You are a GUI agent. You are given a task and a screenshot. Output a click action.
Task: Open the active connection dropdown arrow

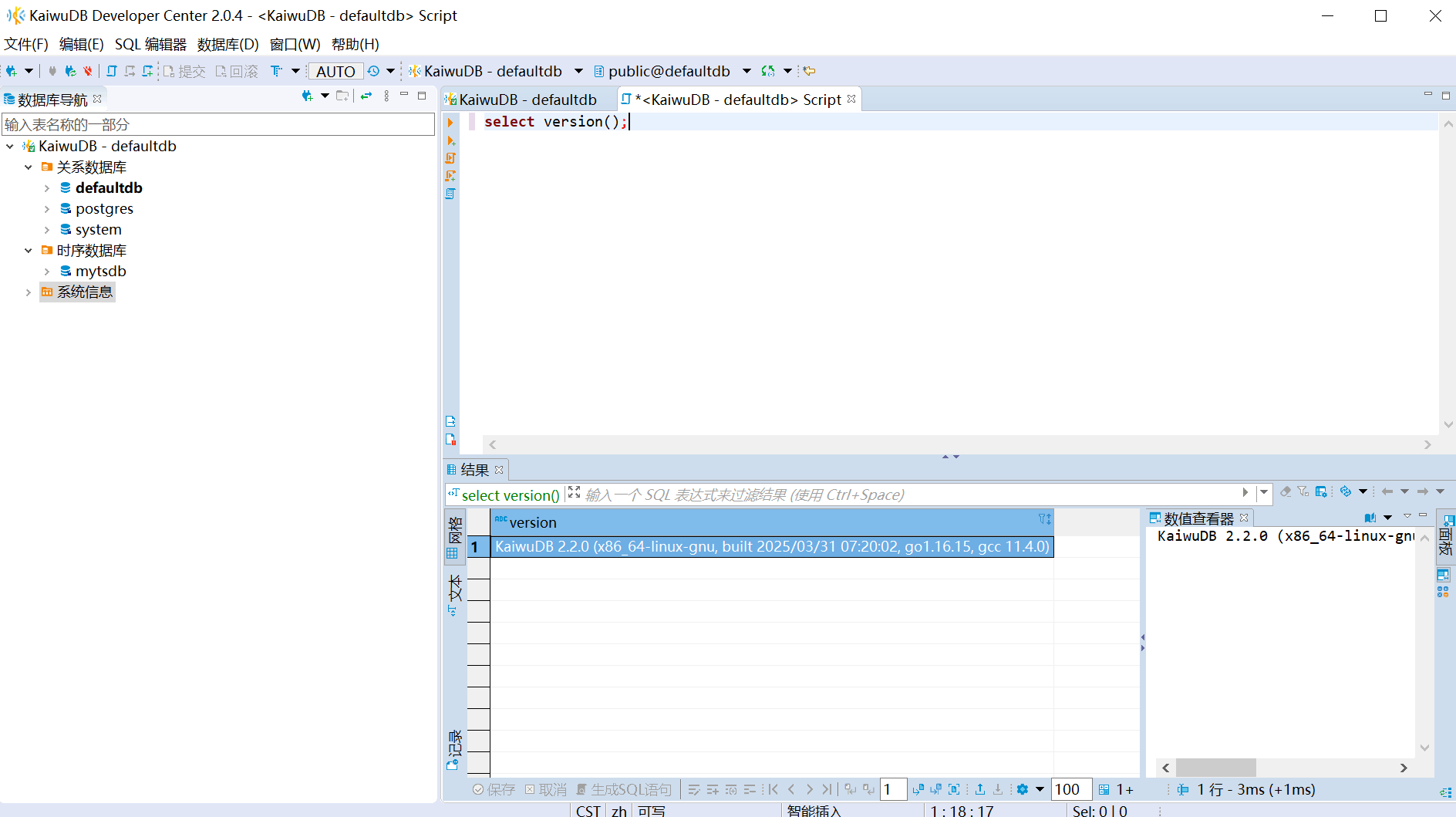click(x=578, y=71)
